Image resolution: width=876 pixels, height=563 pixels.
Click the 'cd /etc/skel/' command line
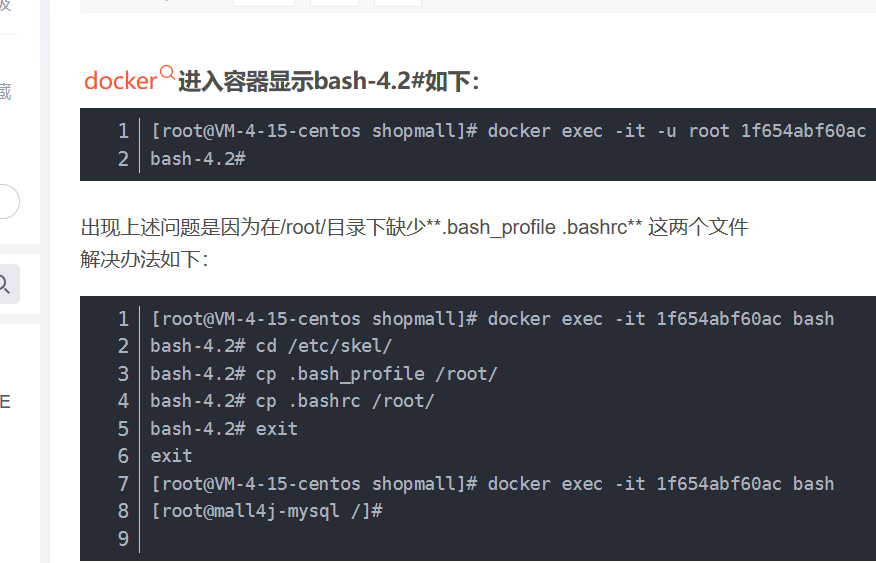coord(271,346)
